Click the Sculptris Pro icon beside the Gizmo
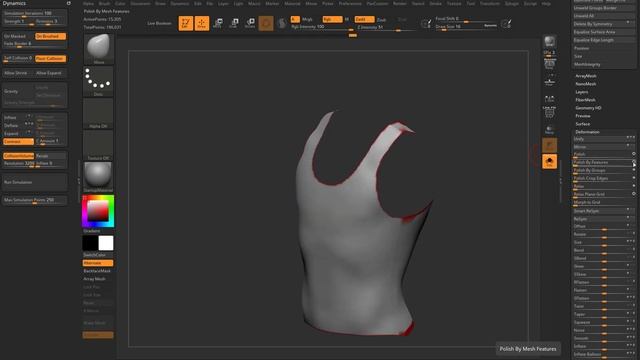This screenshot has height=360, width=640. click(282, 23)
